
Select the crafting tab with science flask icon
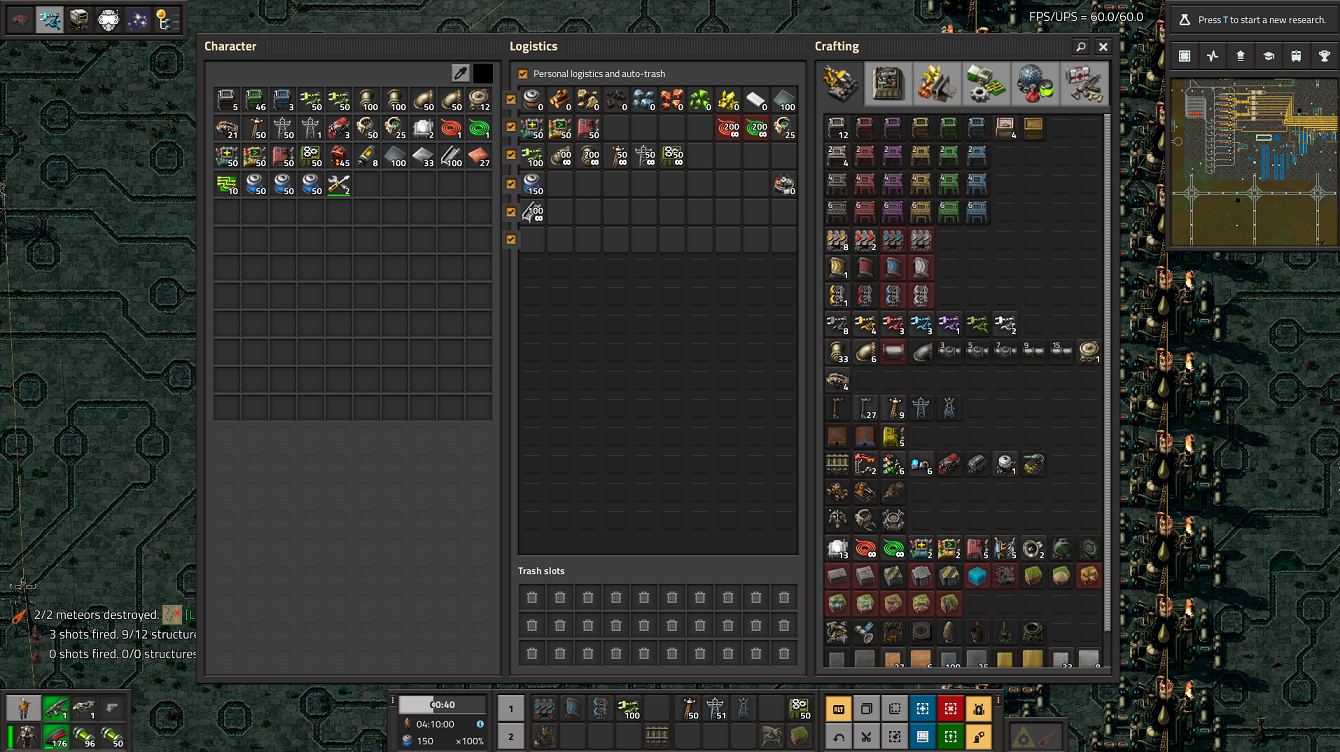[x=1034, y=83]
